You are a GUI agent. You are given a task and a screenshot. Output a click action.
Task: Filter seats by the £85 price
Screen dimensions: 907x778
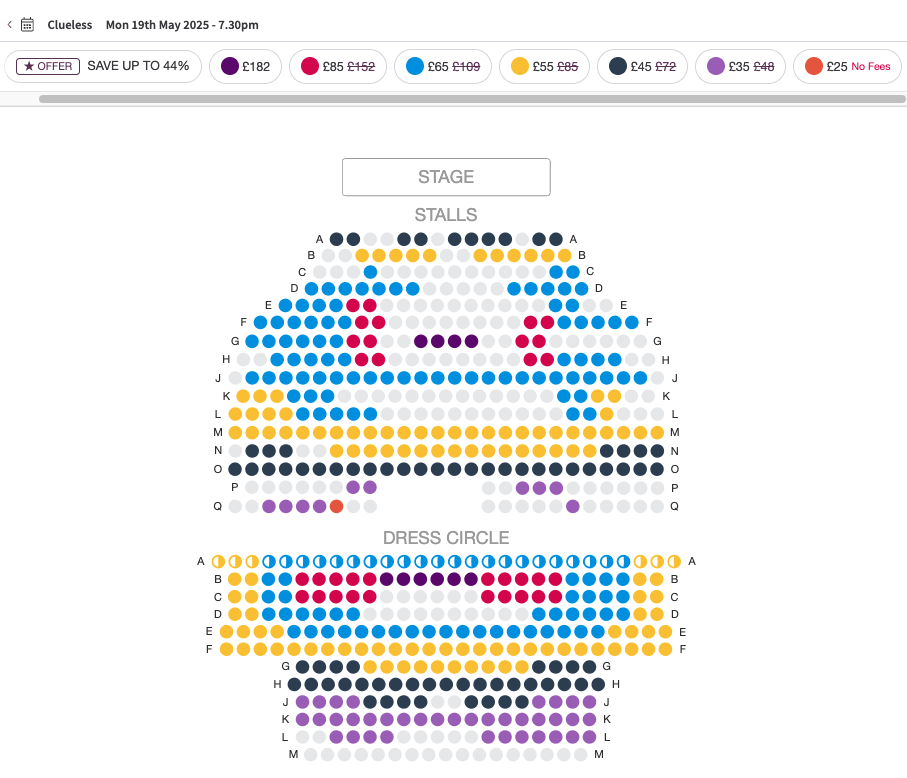tap(338, 67)
